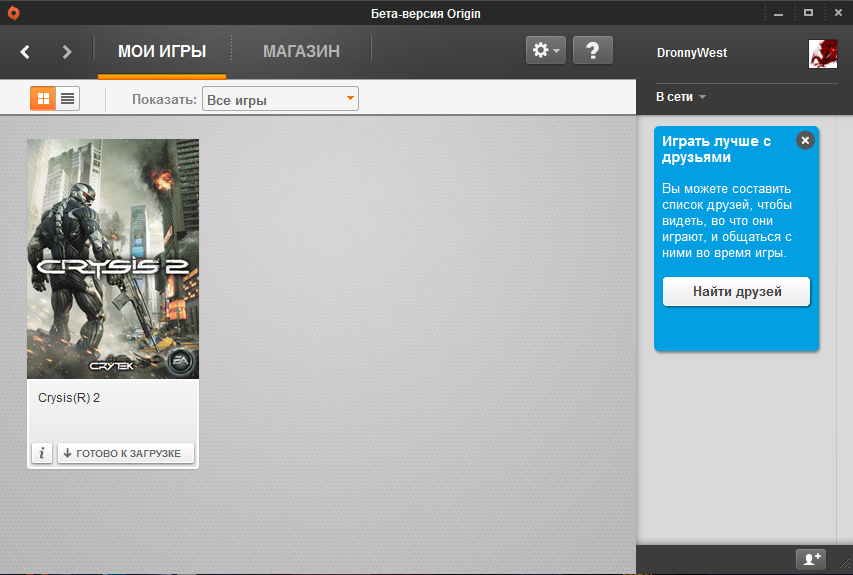Click the user avatar picture
The width and height of the screenshot is (853, 575).
[x=823, y=54]
